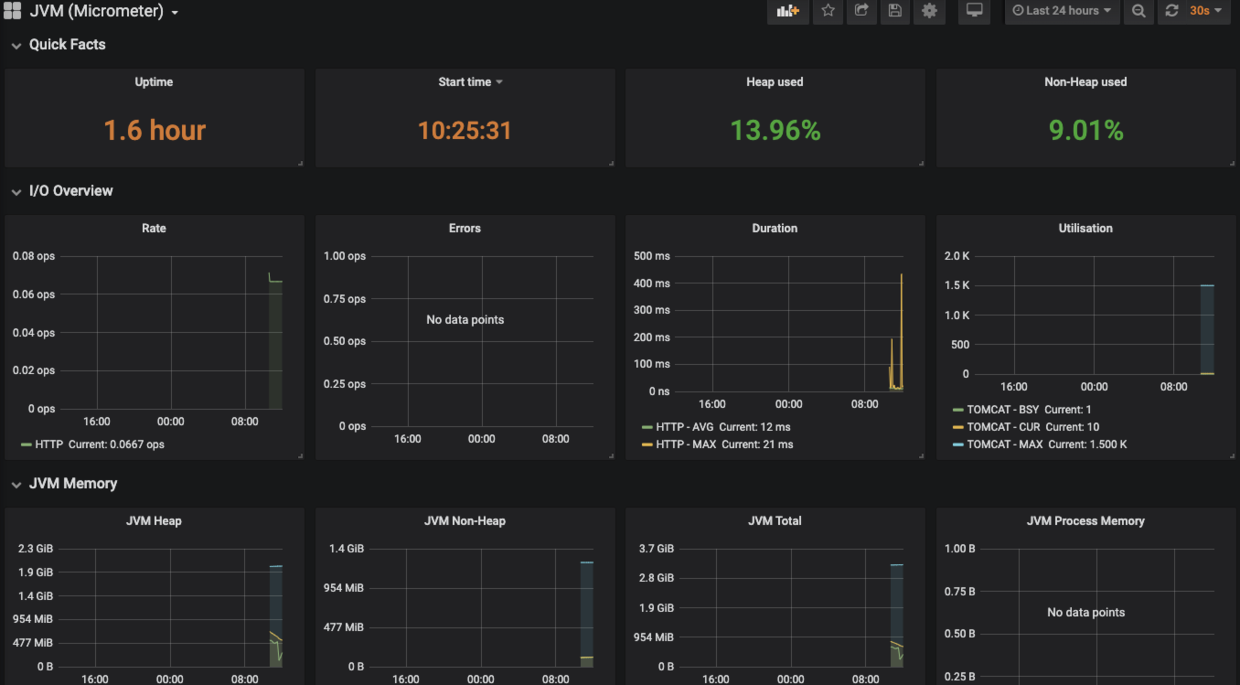Save the dashboard with floppy icon
Screen dimensions: 1240x685
(895, 11)
